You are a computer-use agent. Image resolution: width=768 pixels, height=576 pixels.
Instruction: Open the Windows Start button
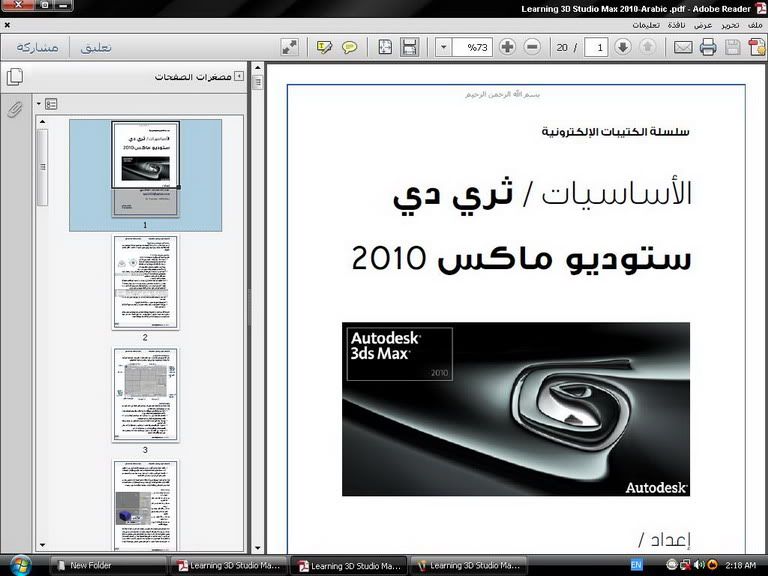(x=21, y=565)
